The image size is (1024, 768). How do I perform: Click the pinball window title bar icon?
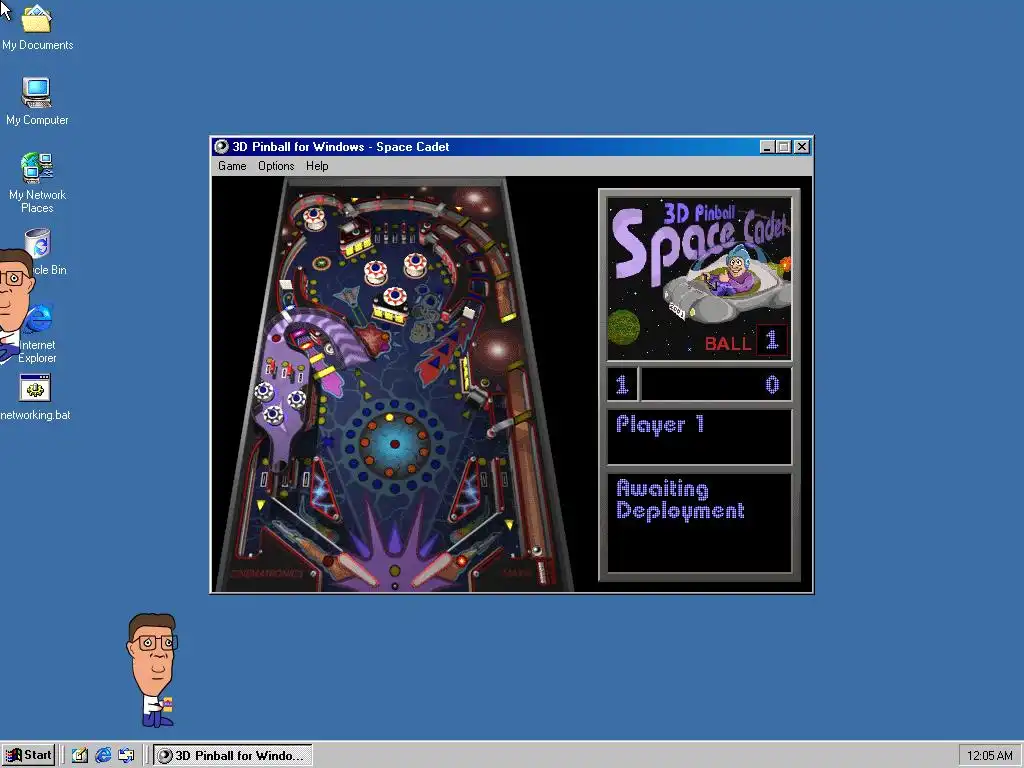coord(221,146)
